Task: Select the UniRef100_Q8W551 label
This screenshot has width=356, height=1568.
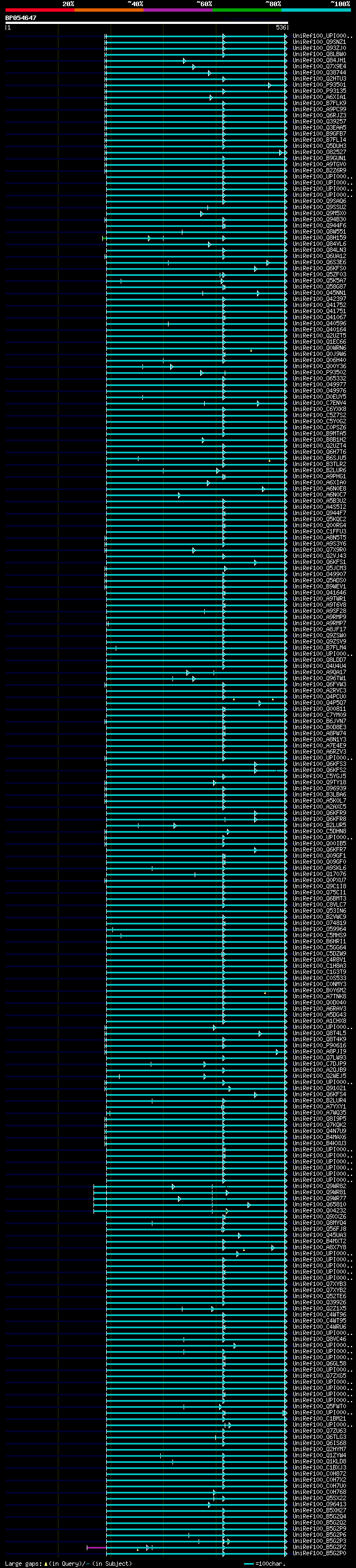Action: click(319, 231)
